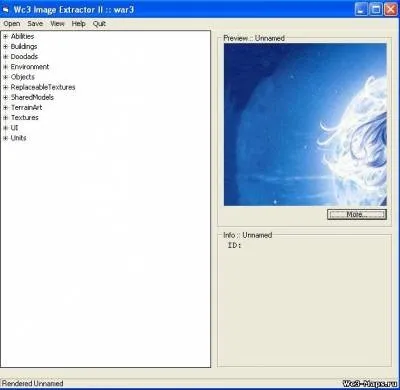Open the Save menu
This screenshot has height=390, width=400.
[35, 24]
